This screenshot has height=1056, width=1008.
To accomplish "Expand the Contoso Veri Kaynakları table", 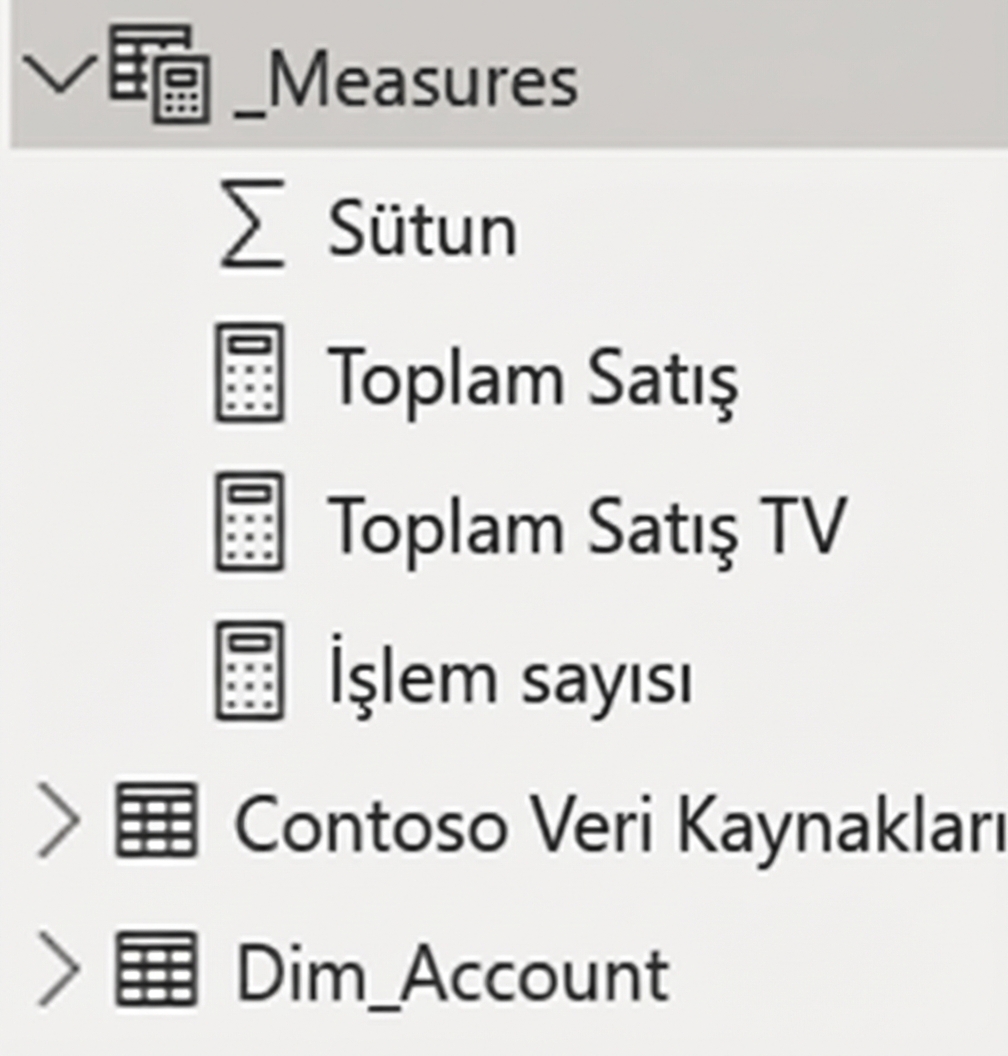I will [x=60, y=820].
